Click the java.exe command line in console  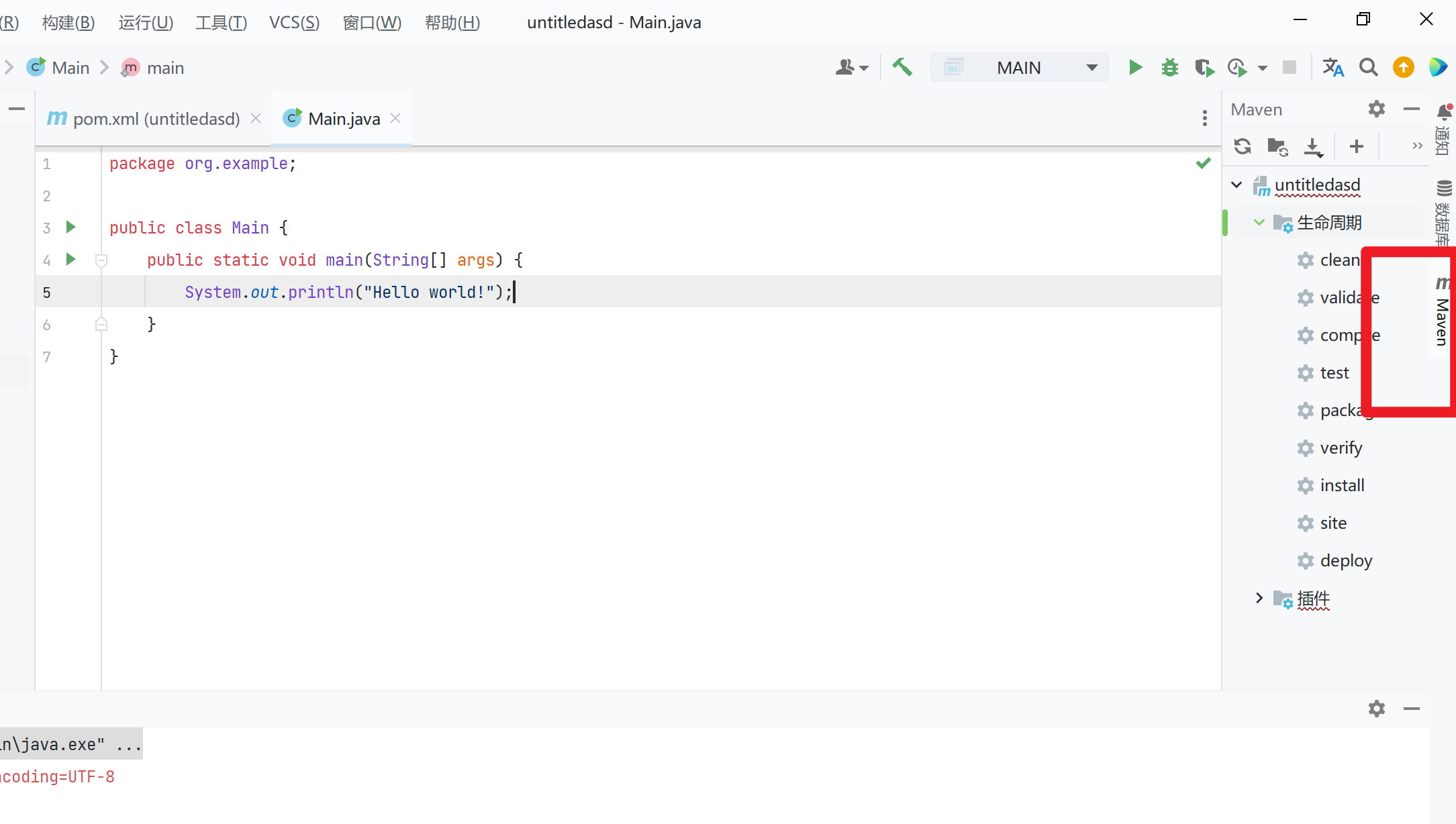click(71, 744)
